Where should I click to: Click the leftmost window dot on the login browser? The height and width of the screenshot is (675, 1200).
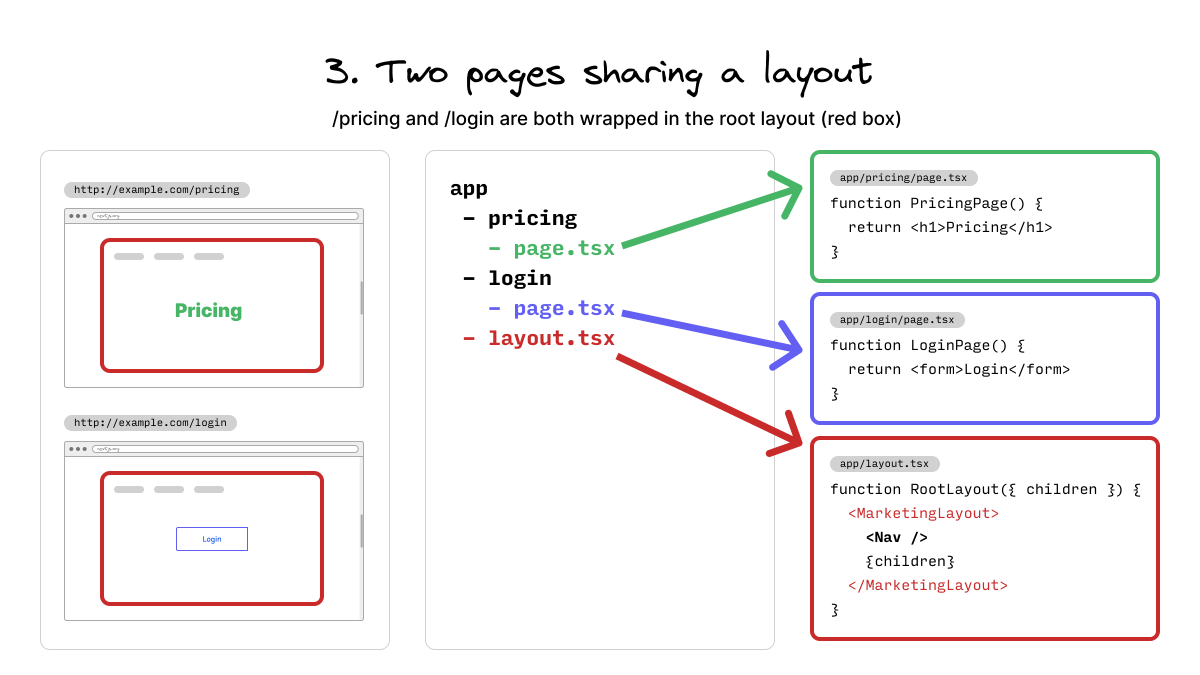[x=72, y=450]
